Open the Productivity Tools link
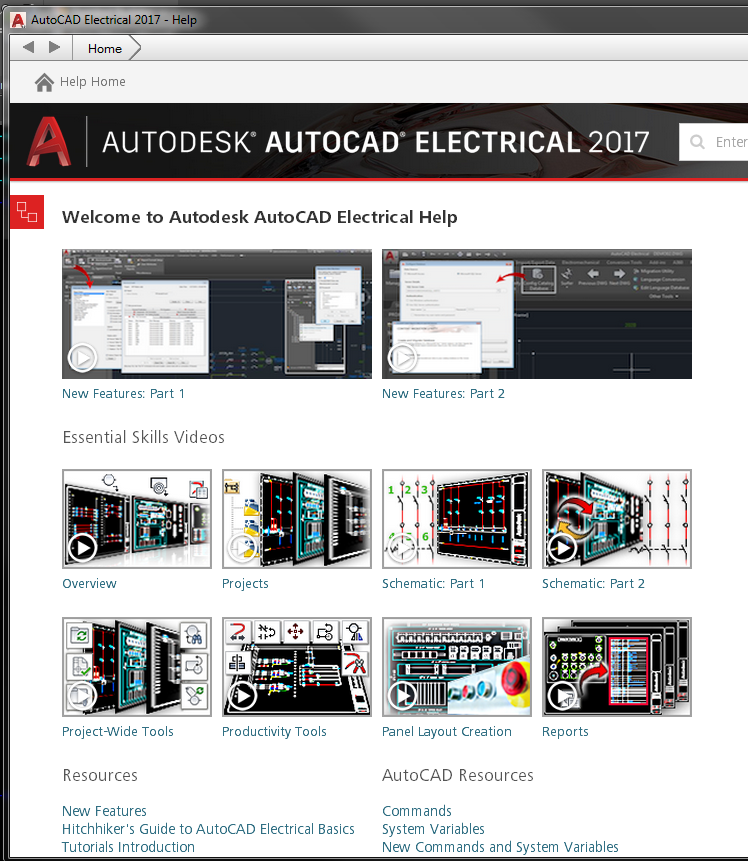Viewport: 748px width, 861px height. (274, 731)
